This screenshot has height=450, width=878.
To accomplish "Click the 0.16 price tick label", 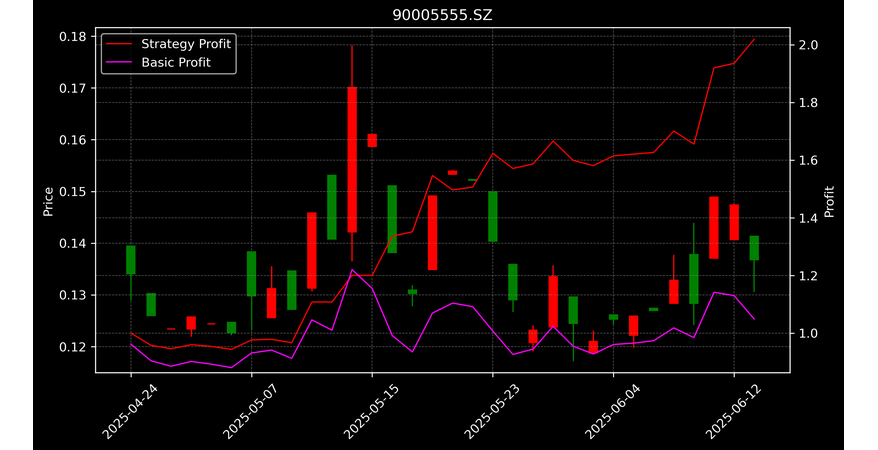I will point(73,140).
